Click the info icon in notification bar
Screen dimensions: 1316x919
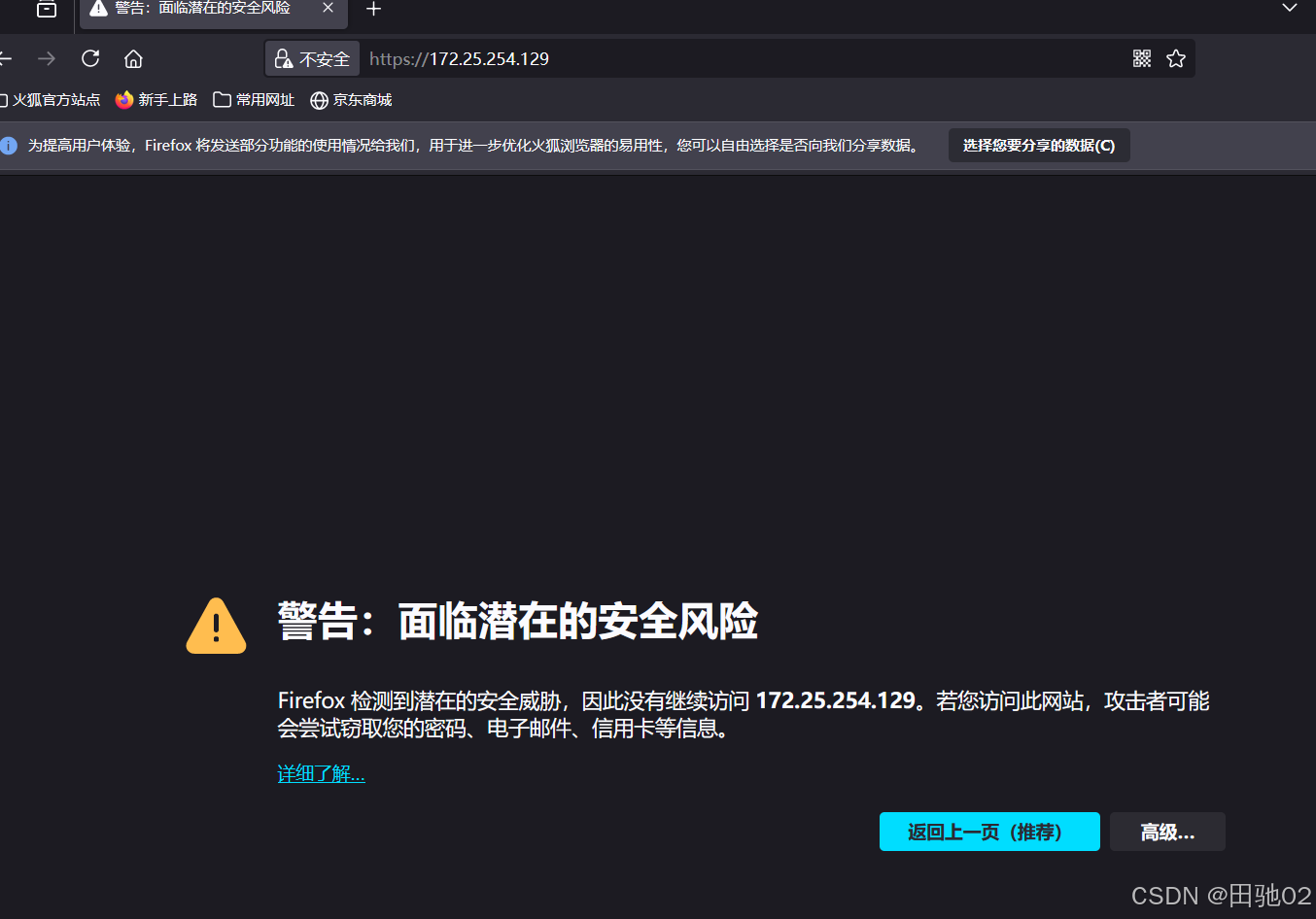click(9, 146)
